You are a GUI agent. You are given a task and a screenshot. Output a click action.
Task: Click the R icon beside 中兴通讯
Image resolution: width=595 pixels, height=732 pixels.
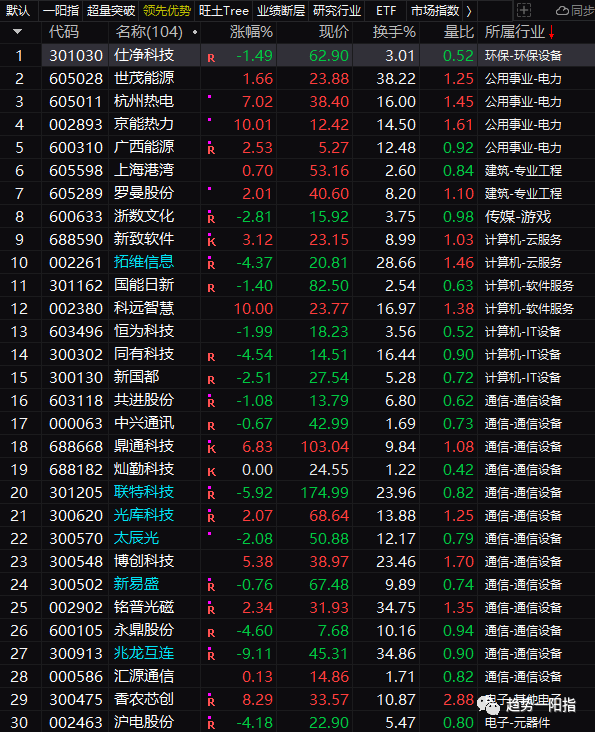coord(211,426)
